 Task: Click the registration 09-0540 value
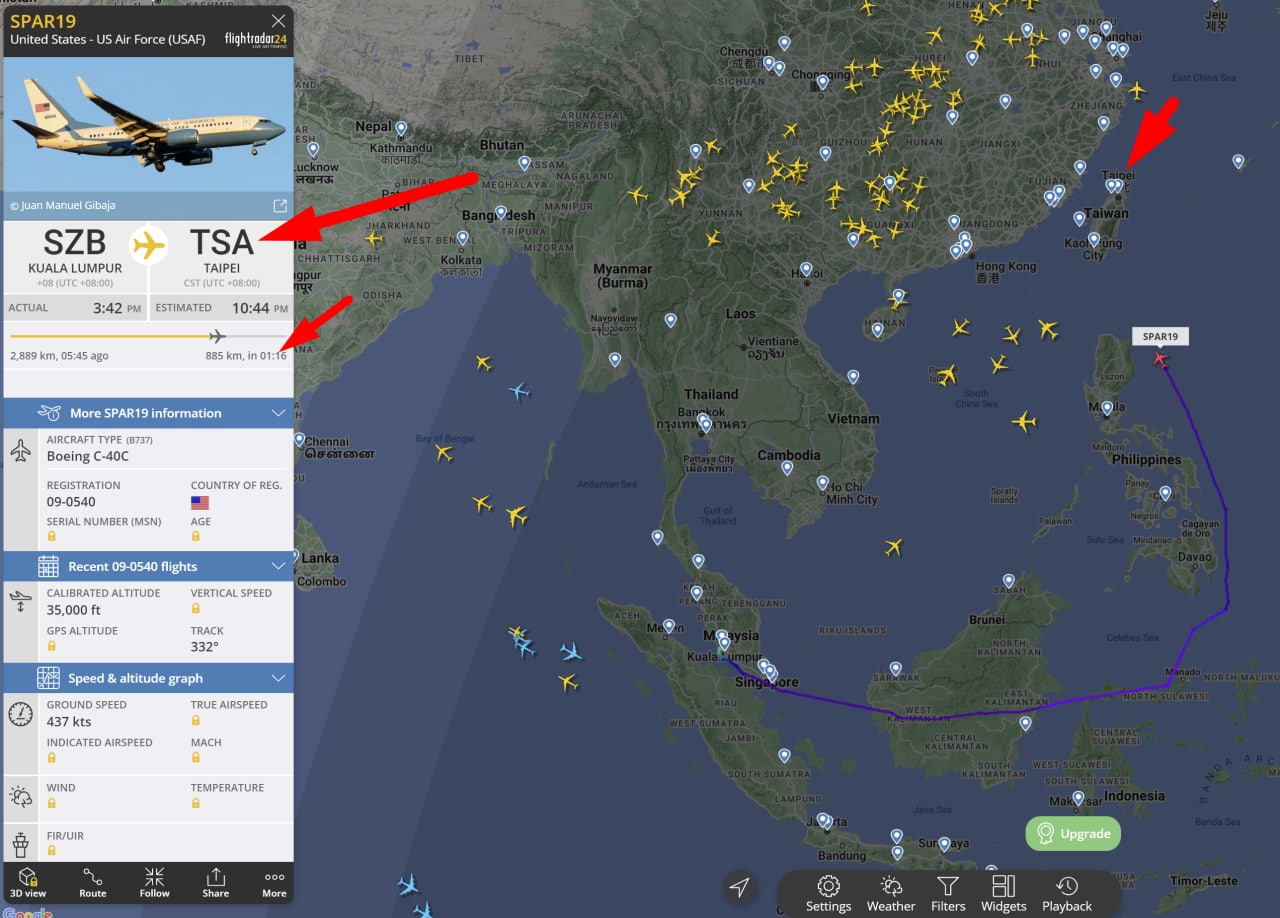[x=71, y=502]
